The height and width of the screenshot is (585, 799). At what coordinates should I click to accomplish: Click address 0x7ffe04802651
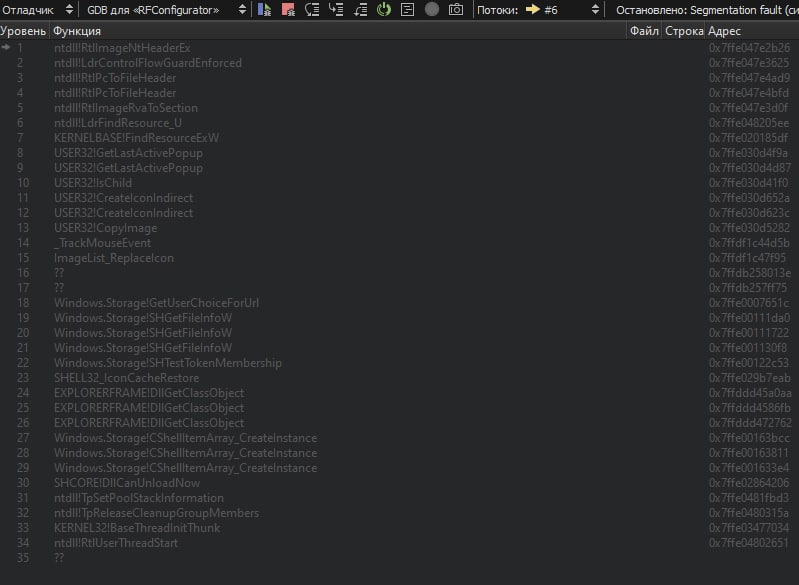(x=749, y=543)
